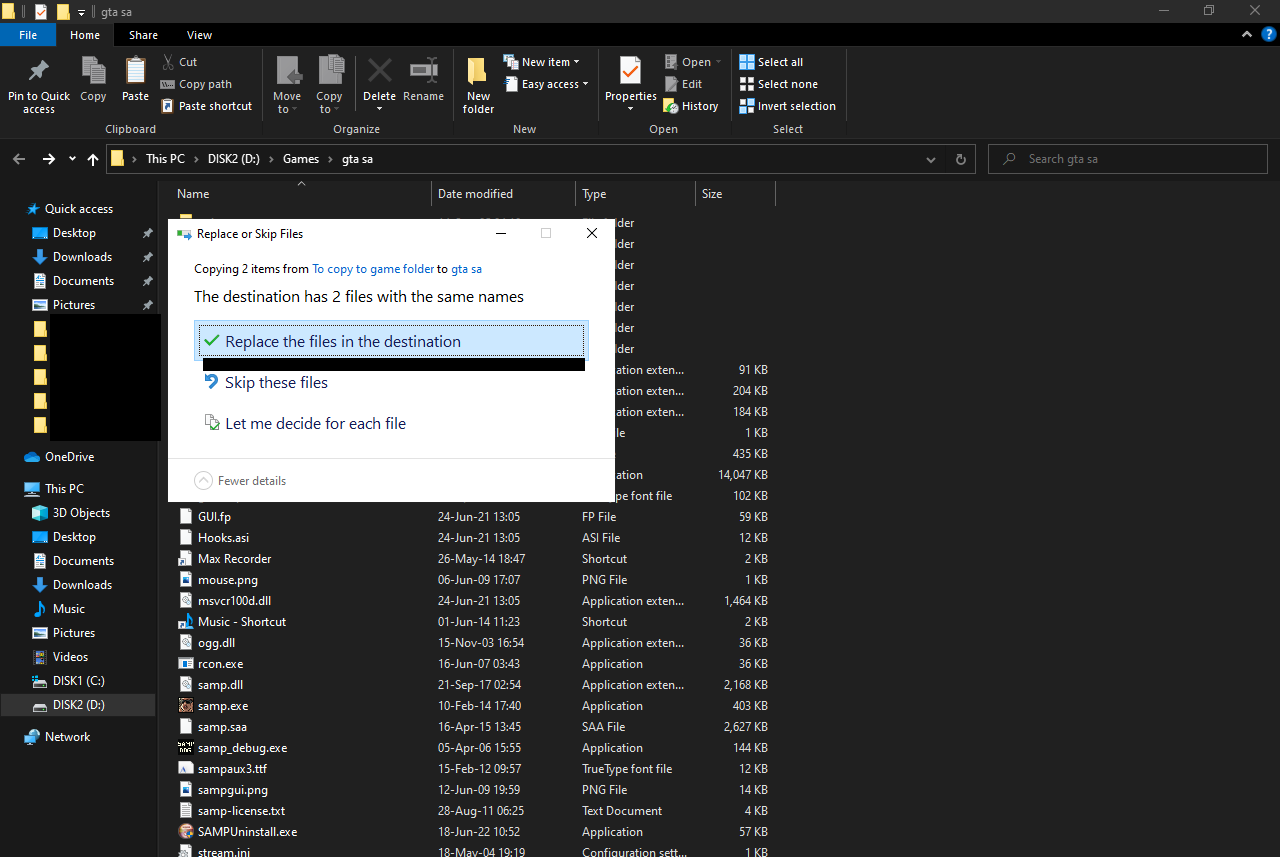The width and height of the screenshot is (1280, 857).
Task: Refresh the gta sa folder
Action: [x=961, y=159]
